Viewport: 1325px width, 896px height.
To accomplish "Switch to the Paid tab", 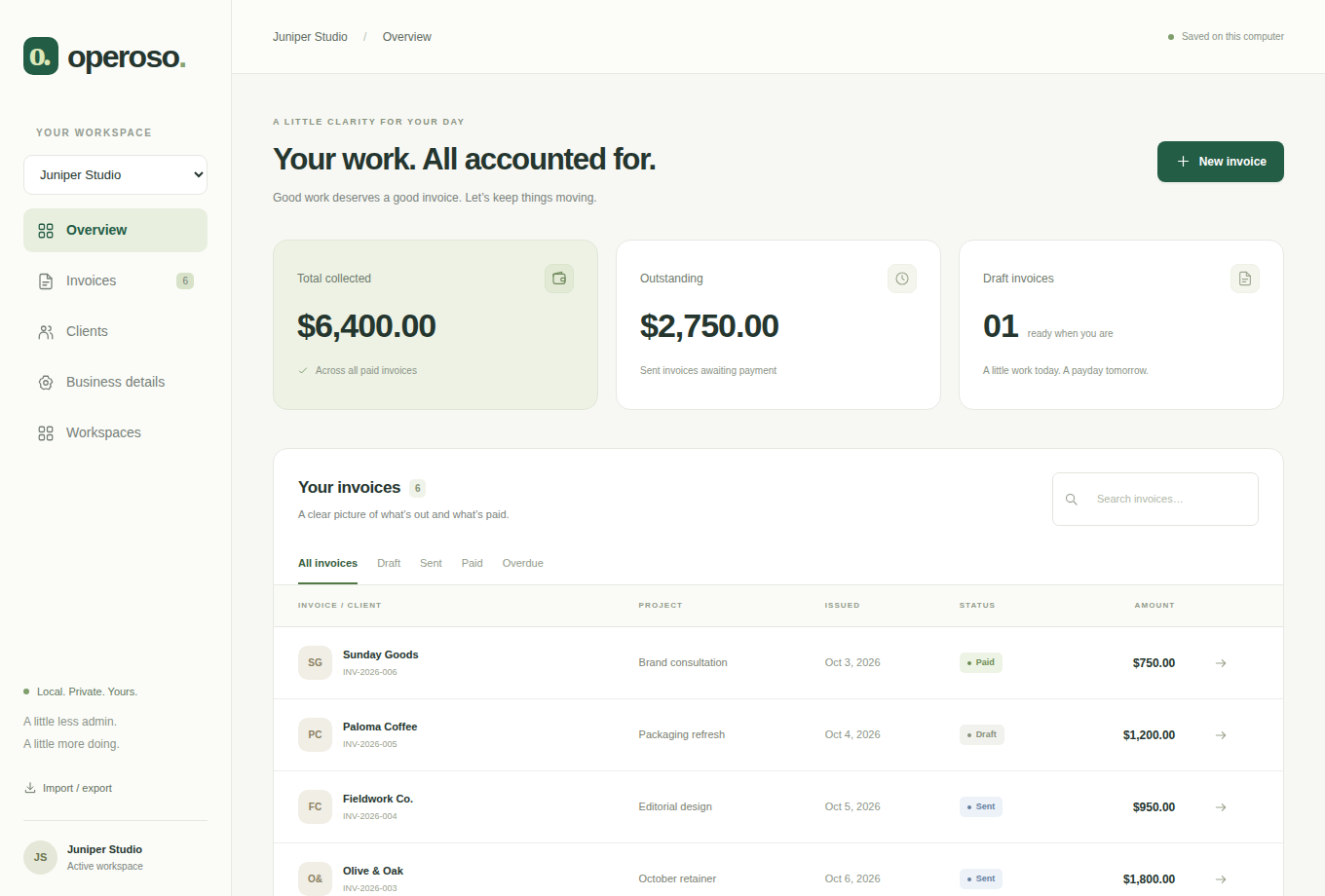I will (473, 563).
